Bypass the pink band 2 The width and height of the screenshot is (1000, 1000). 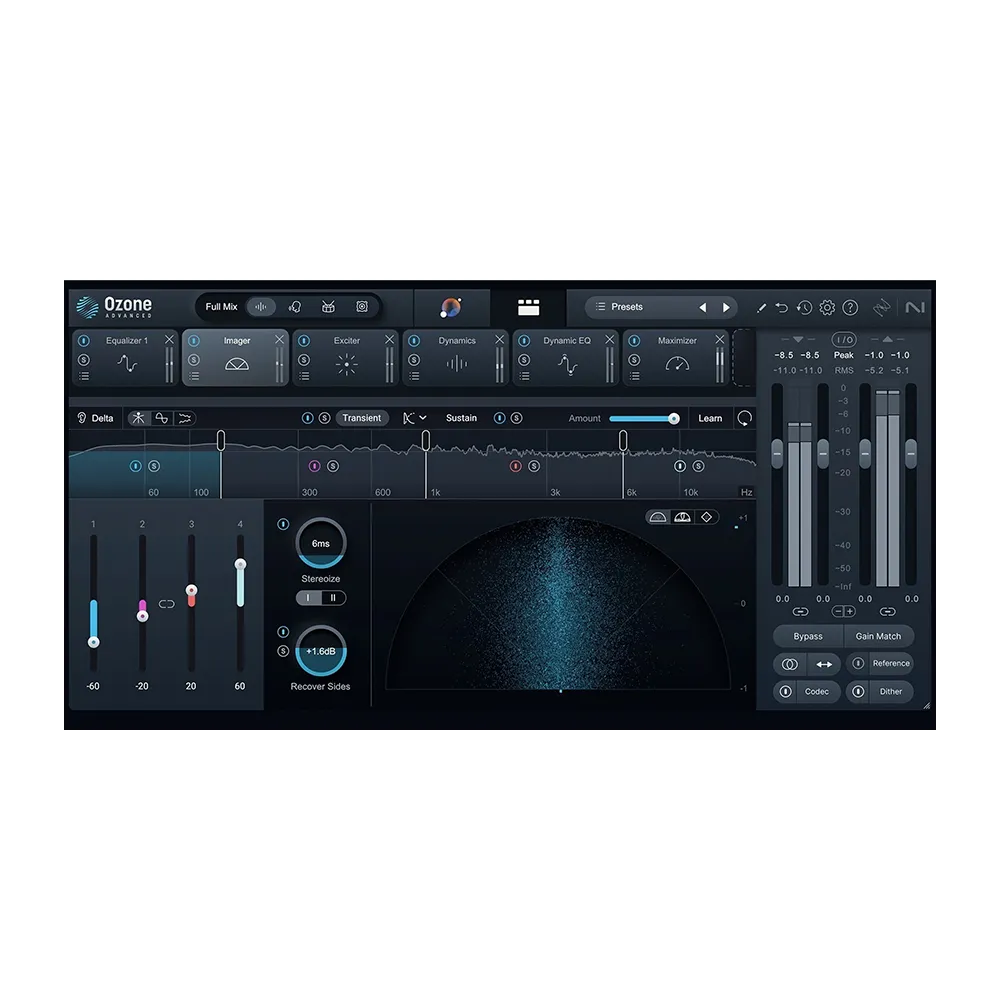click(x=314, y=467)
